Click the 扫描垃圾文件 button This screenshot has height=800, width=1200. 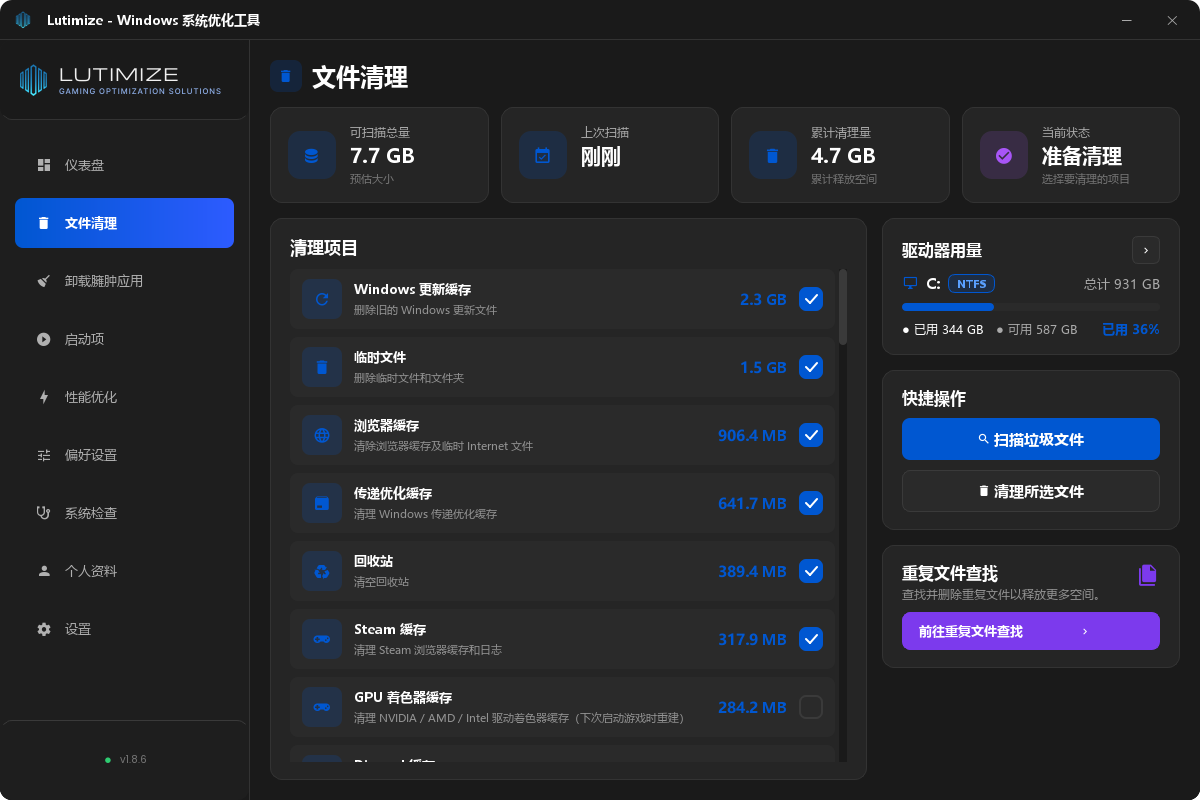pos(1031,439)
